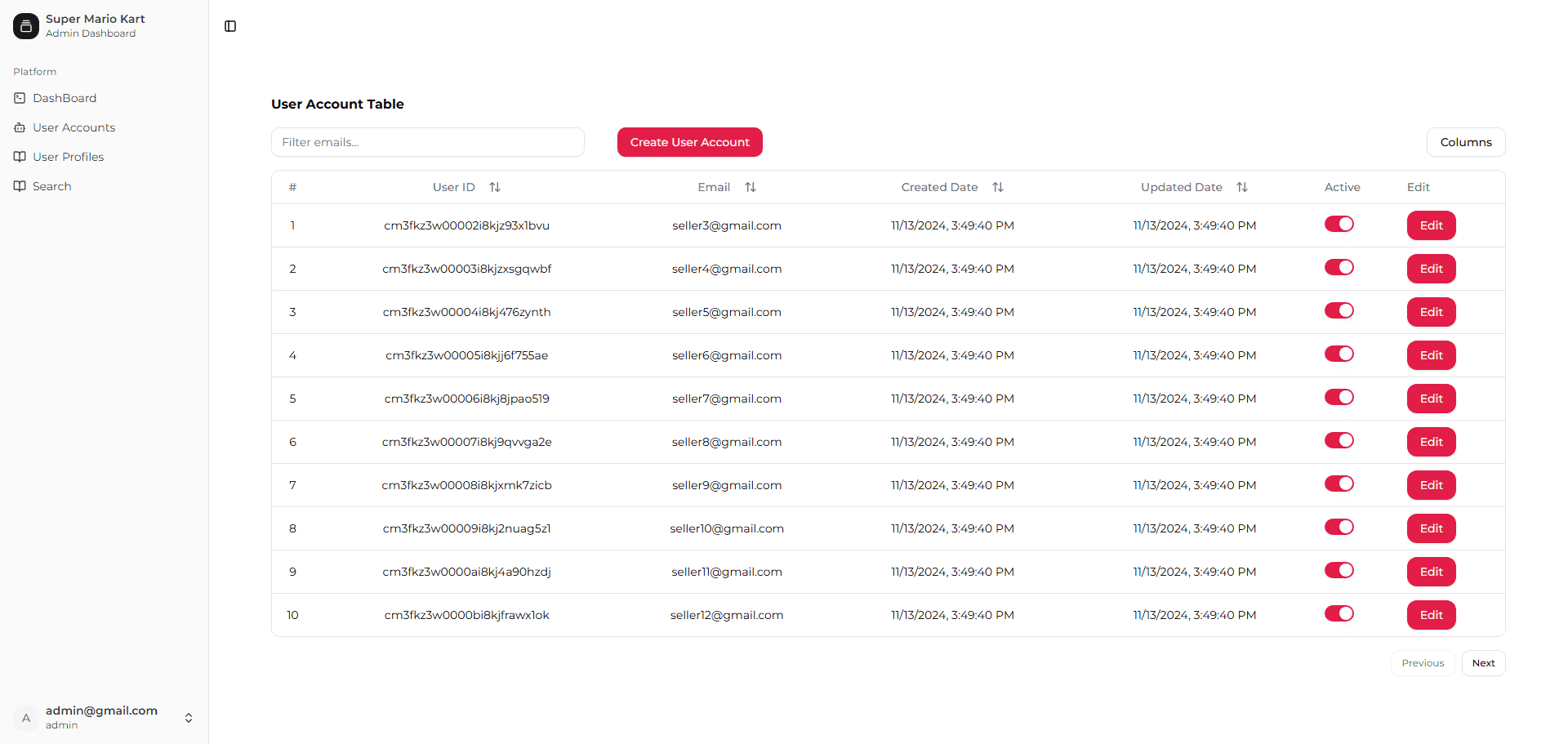Focus the Filter emails input field
The width and height of the screenshot is (1568, 744).
click(428, 142)
